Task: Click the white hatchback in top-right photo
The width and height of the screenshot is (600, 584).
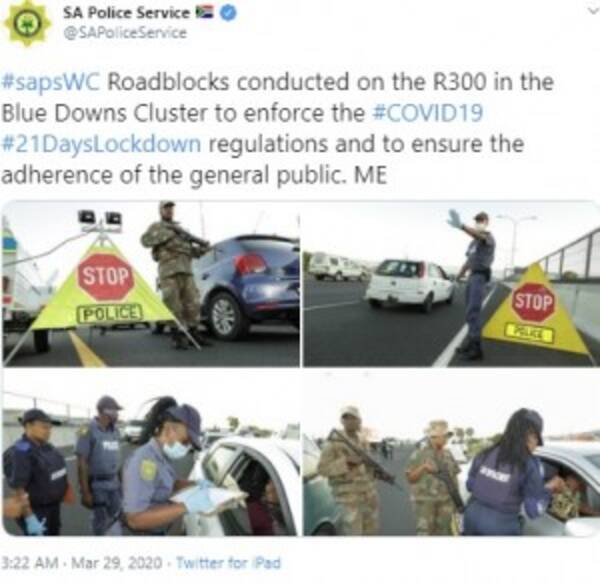Action: (411, 284)
